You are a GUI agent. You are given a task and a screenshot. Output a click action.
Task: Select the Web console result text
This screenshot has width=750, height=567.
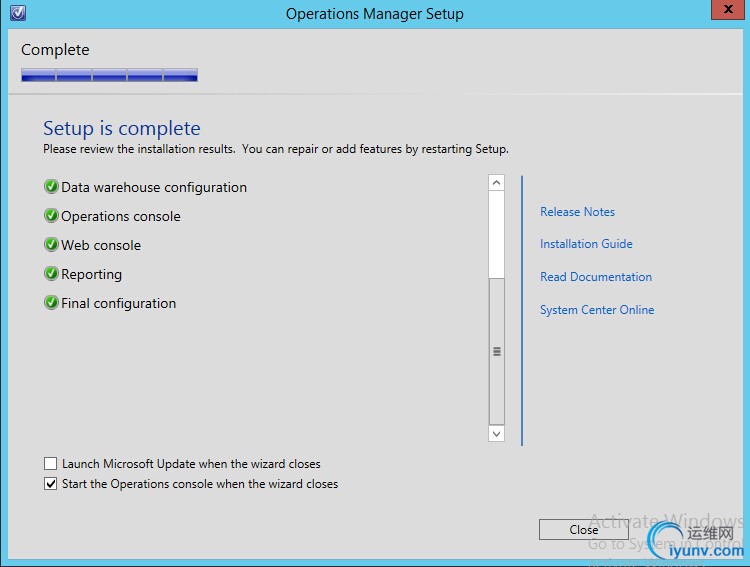click(101, 245)
